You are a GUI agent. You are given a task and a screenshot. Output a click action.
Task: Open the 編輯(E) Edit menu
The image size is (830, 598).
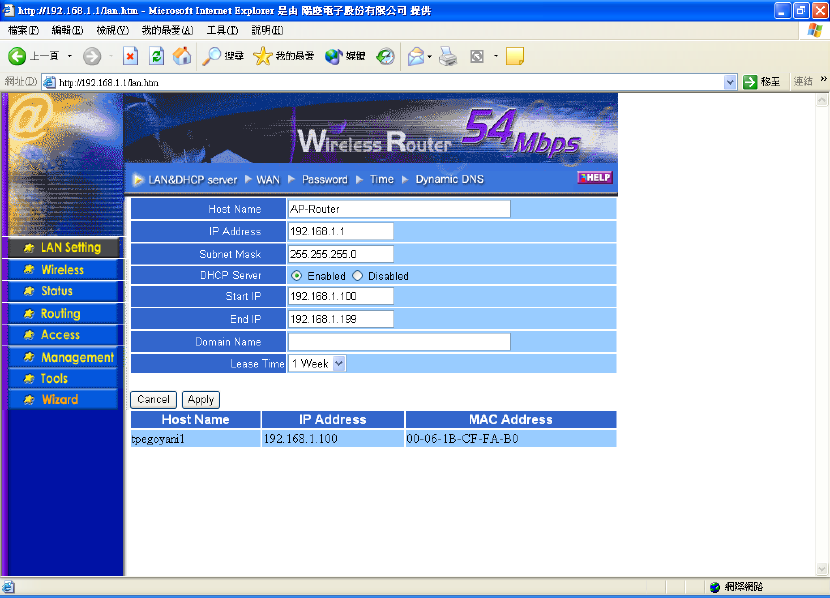68,30
